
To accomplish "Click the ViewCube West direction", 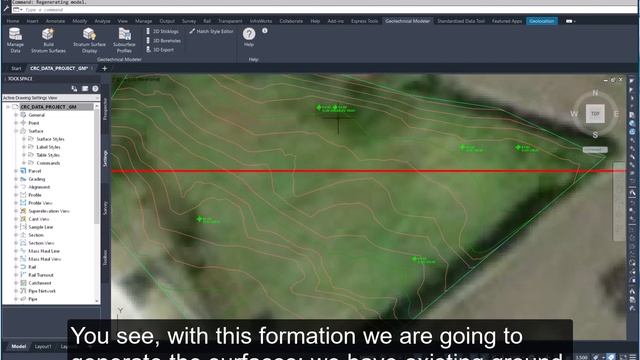I will coord(574,114).
